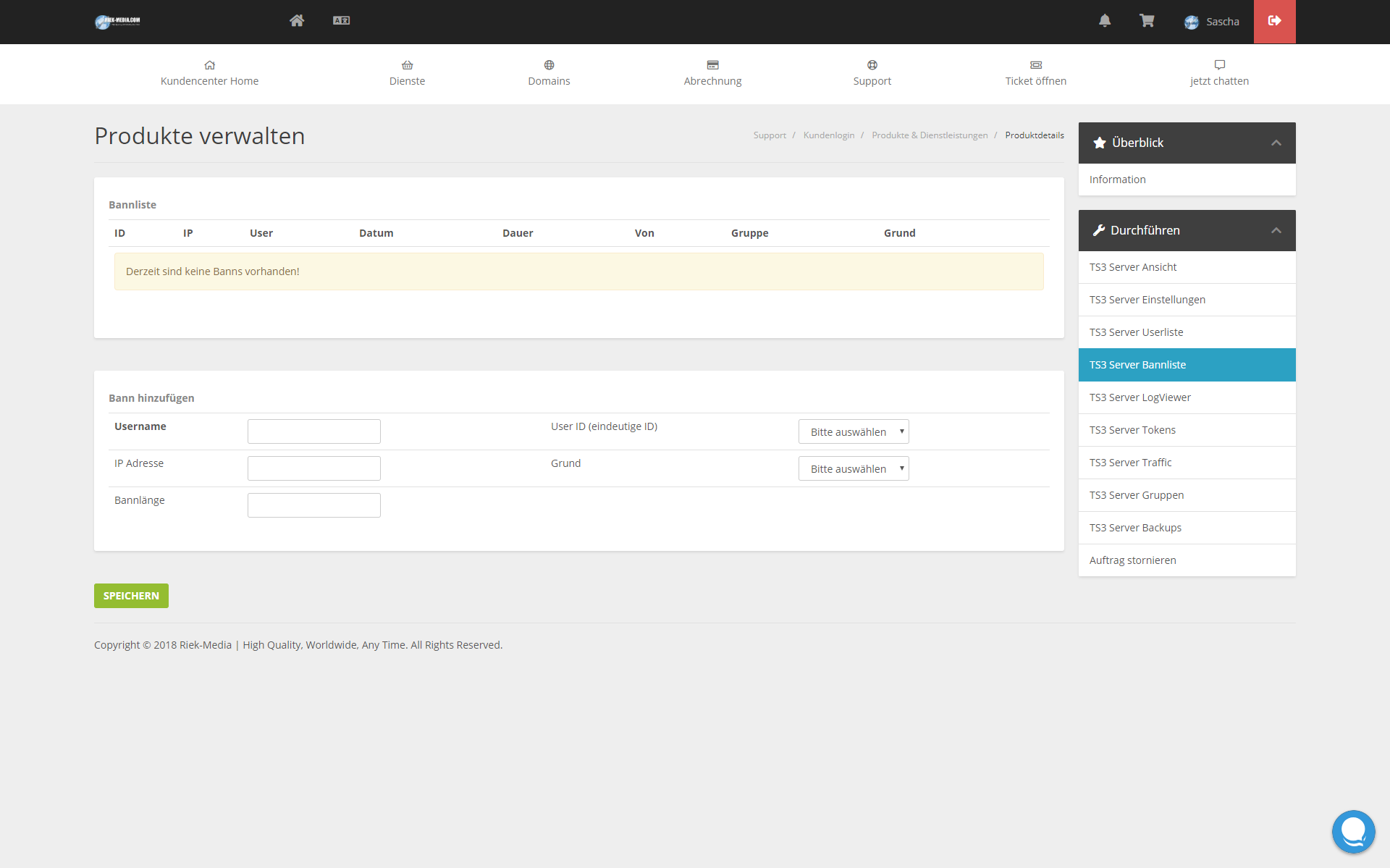Screen dimensions: 1390x868
Task: Collapse the Überblick panel
Action: click(x=1276, y=143)
